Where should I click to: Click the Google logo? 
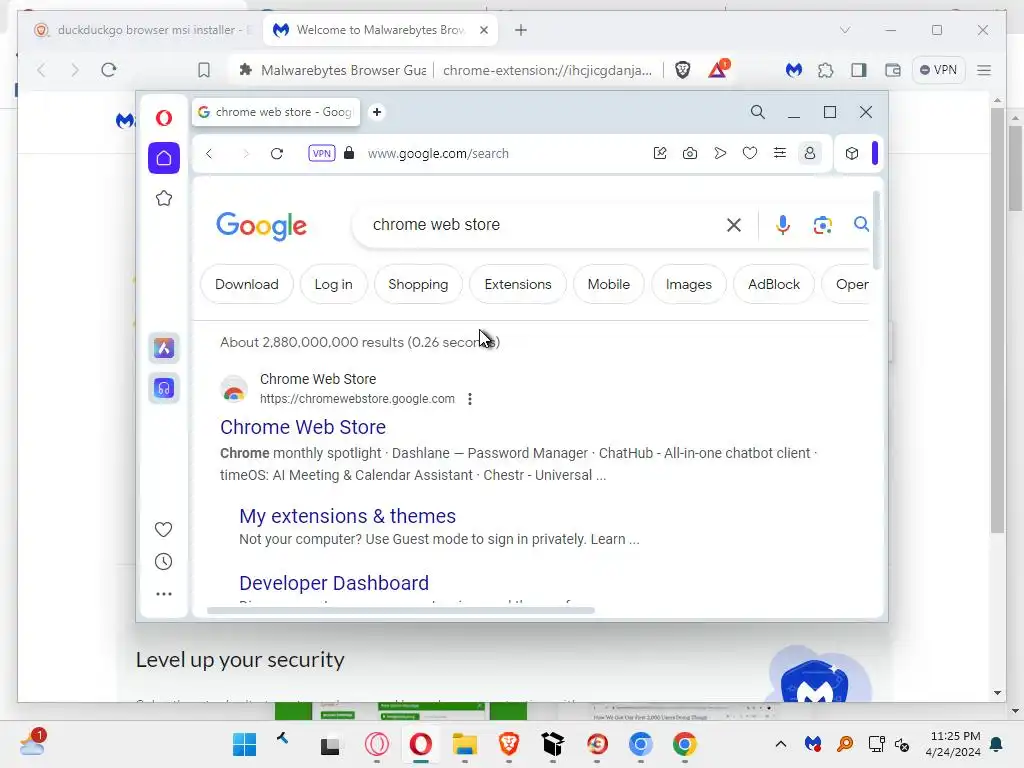pos(261,227)
